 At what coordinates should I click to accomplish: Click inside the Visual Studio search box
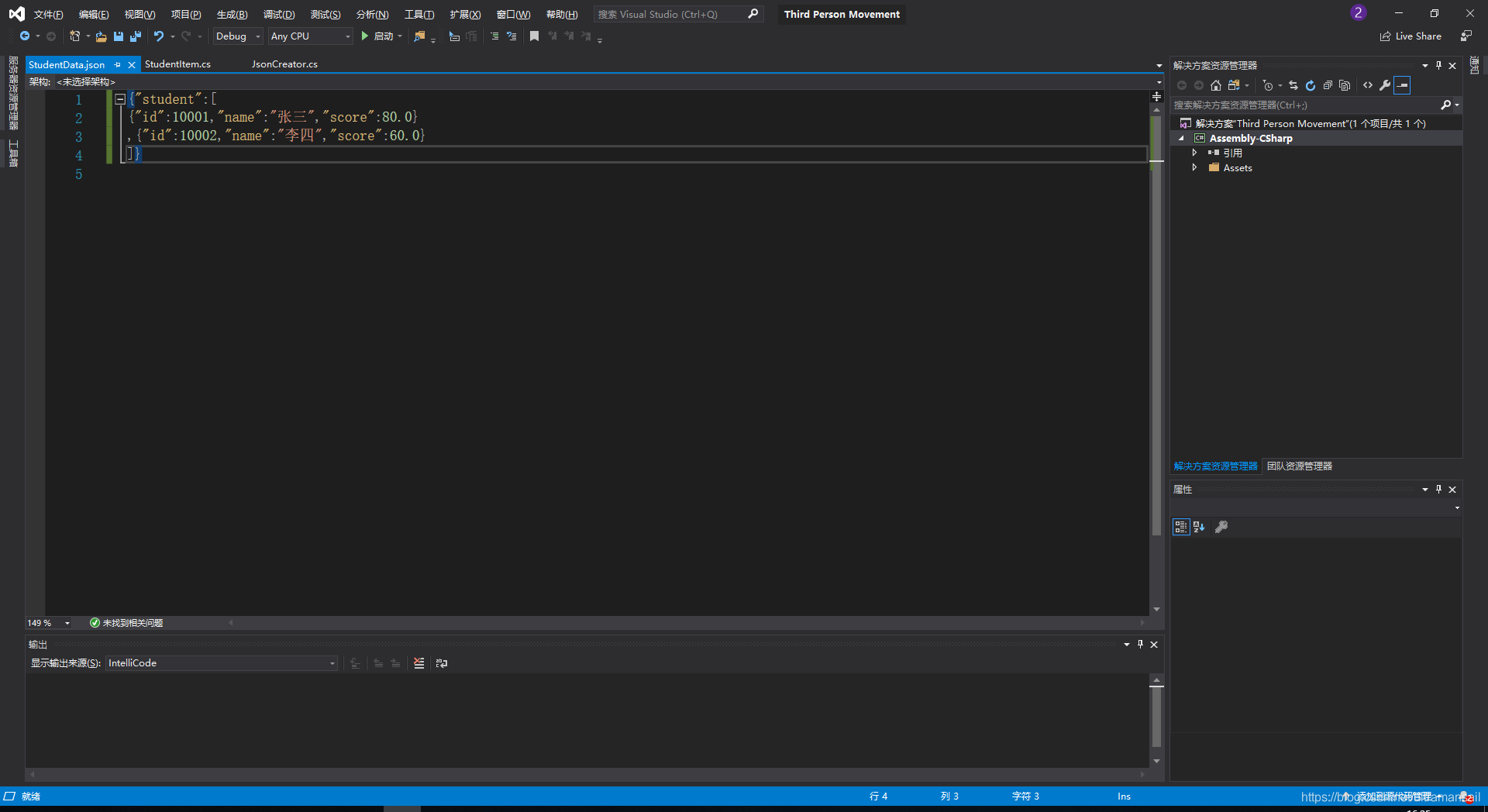[x=666, y=14]
